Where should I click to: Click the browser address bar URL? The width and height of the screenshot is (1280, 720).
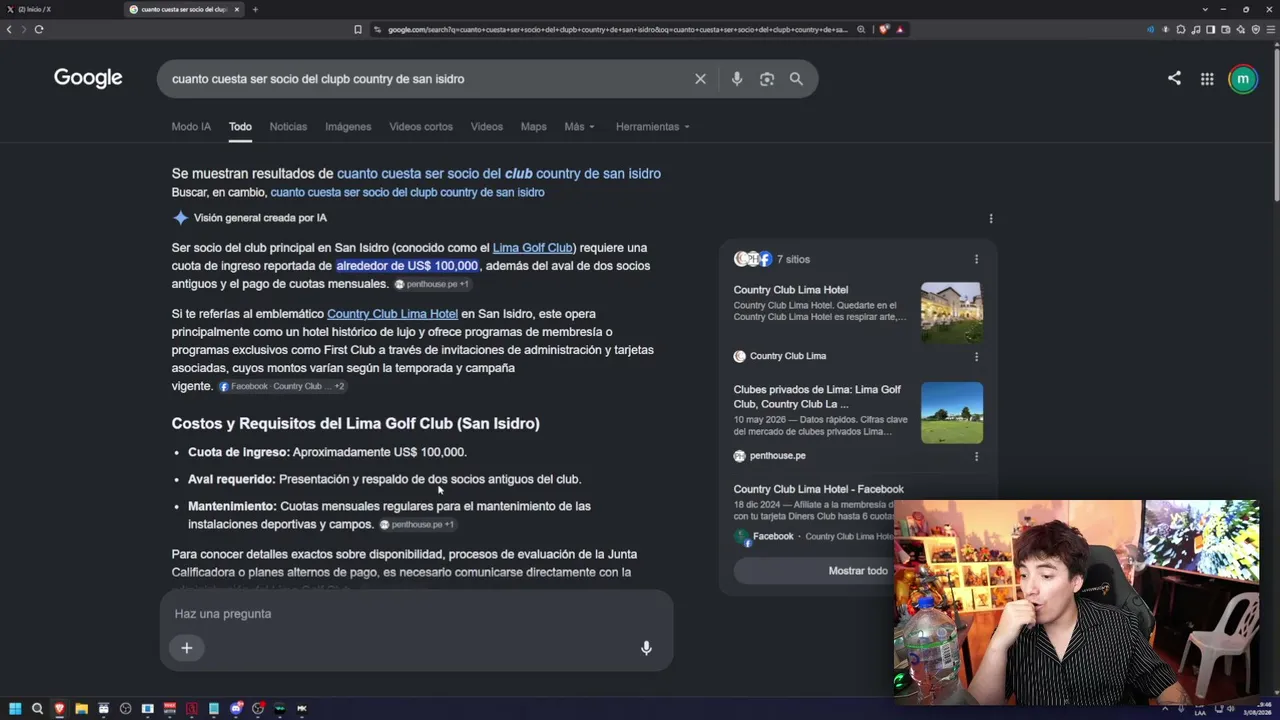617,29
